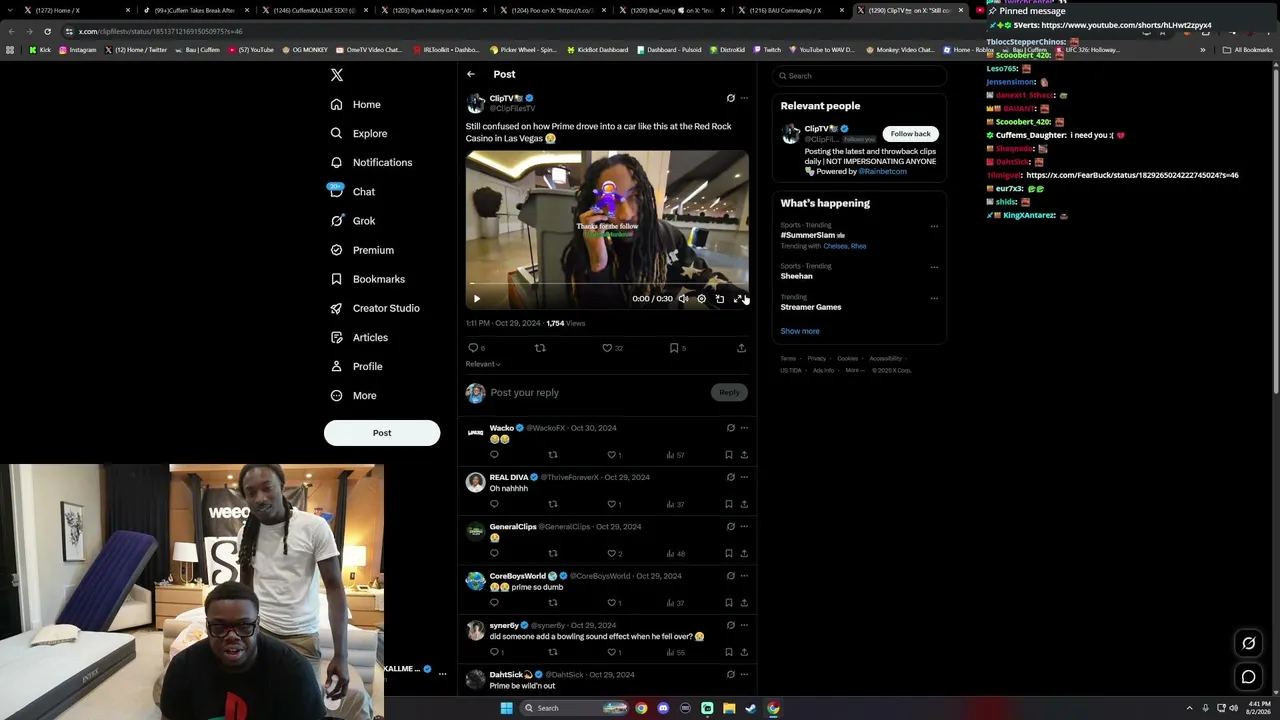Open the Creator Studio sidebar icon
The height and width of the screenshot is (720, 1280).
(x=336, y=308)
